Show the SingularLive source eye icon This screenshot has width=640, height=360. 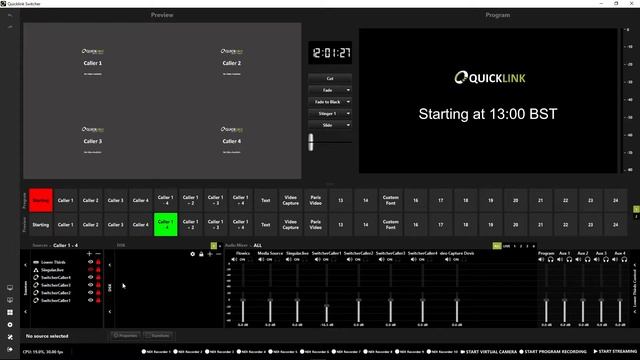tap(91, 270)
